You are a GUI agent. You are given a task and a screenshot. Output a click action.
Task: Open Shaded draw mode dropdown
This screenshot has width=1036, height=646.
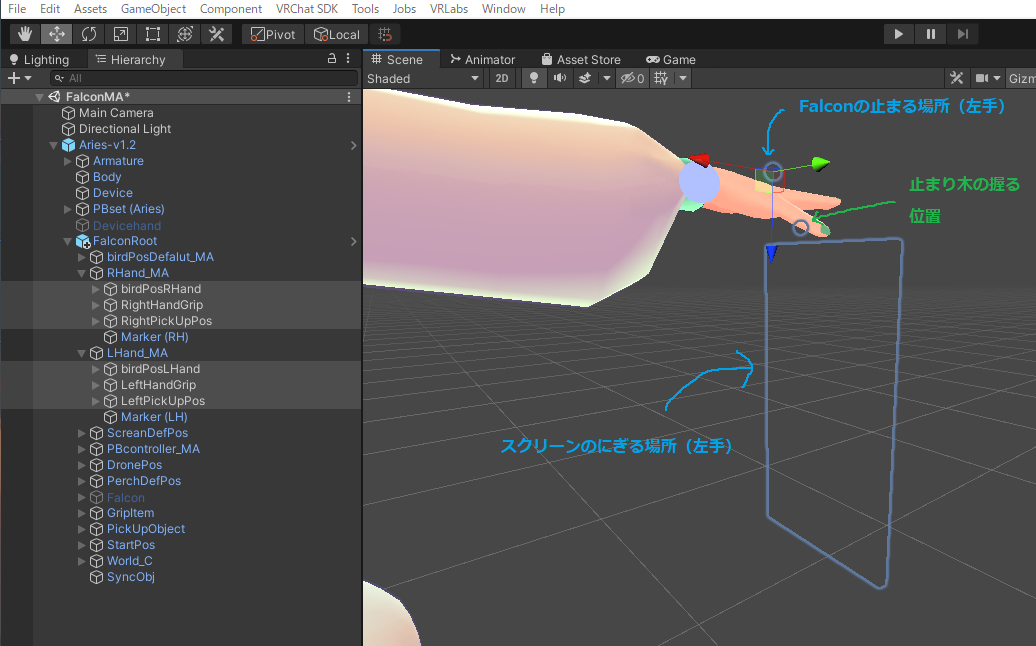[x=423, y=78]
